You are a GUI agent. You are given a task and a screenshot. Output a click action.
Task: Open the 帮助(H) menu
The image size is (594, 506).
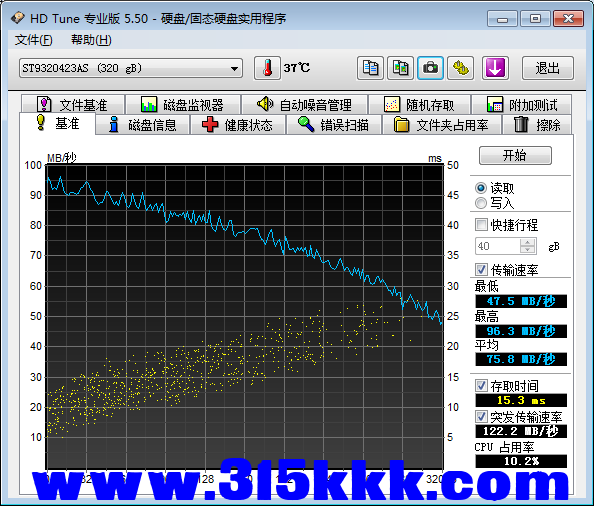[x=91, y=40]
